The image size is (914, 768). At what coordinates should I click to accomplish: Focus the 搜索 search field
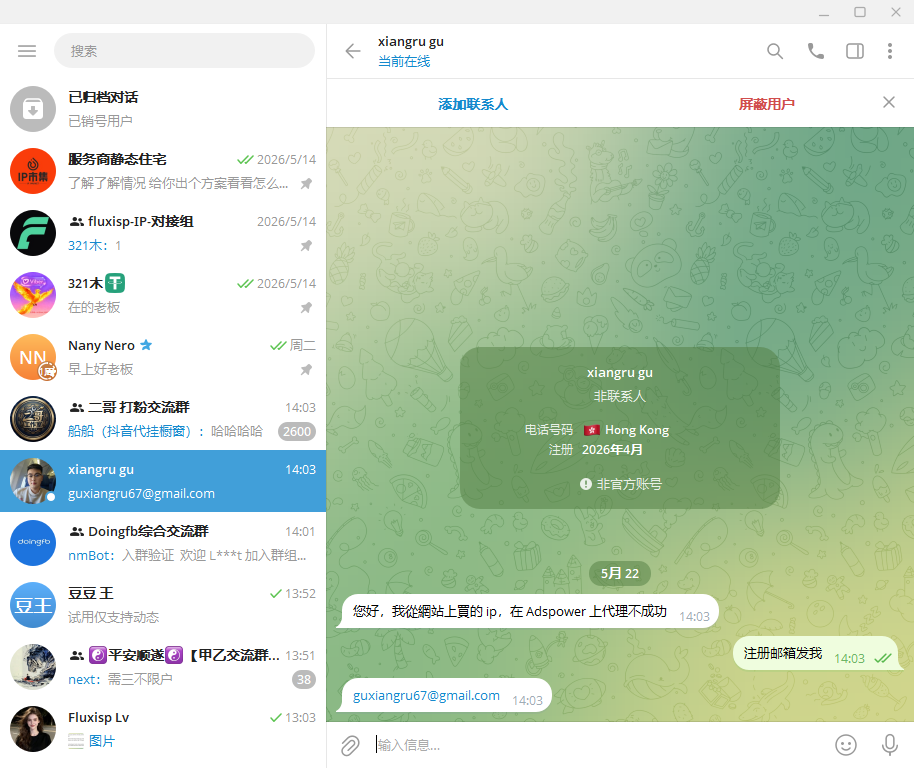point(184,51)
